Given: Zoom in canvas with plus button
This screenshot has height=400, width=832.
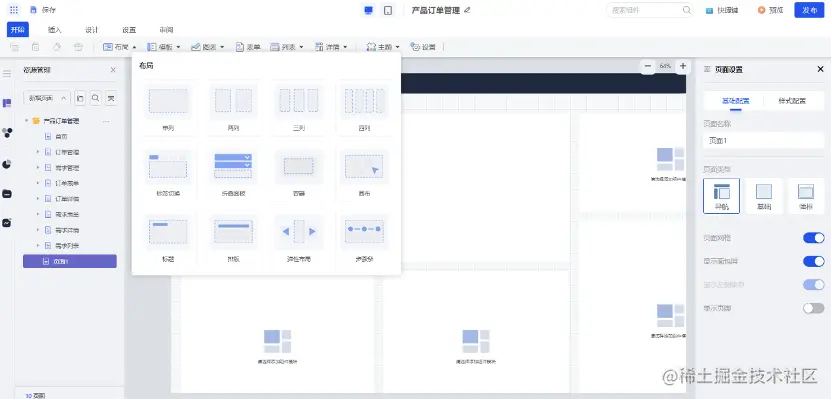Looking at the screenshot, I should pos(682,66).
